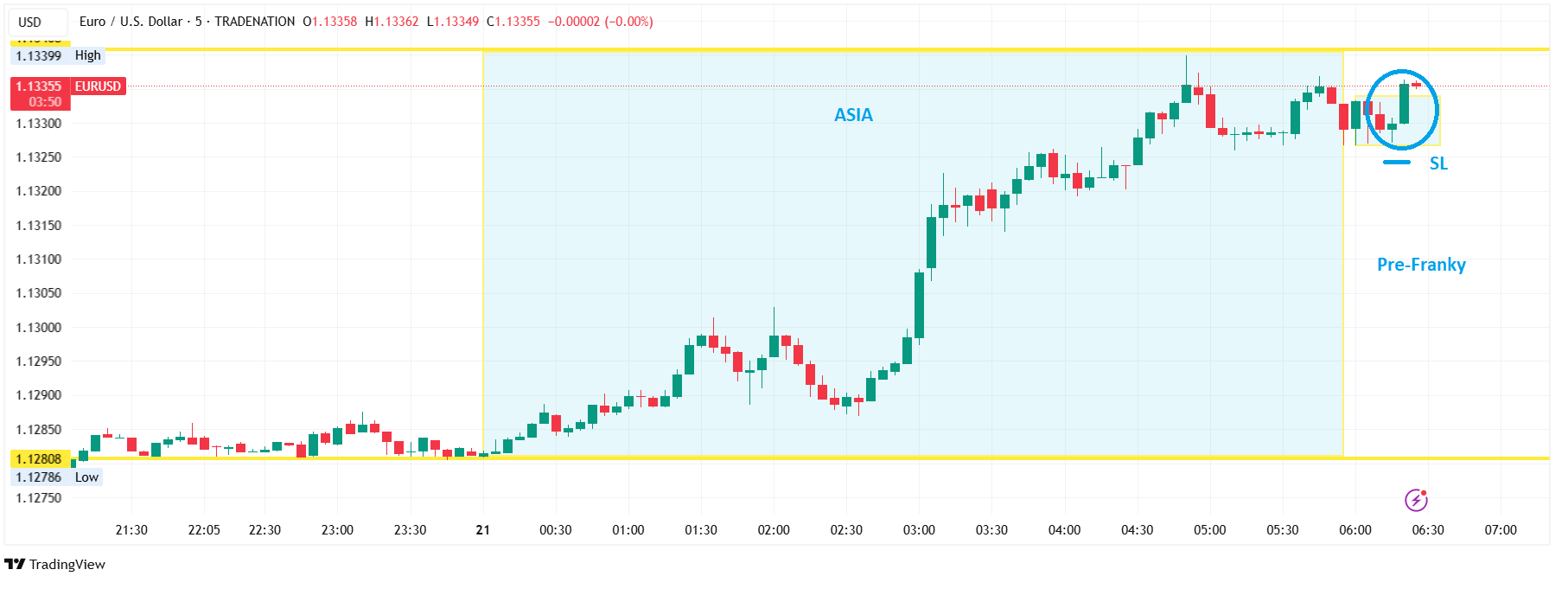Viewport: 1568px width, 608px height.
Task: Click the TradingView text link
Action: tap(67, 565)
